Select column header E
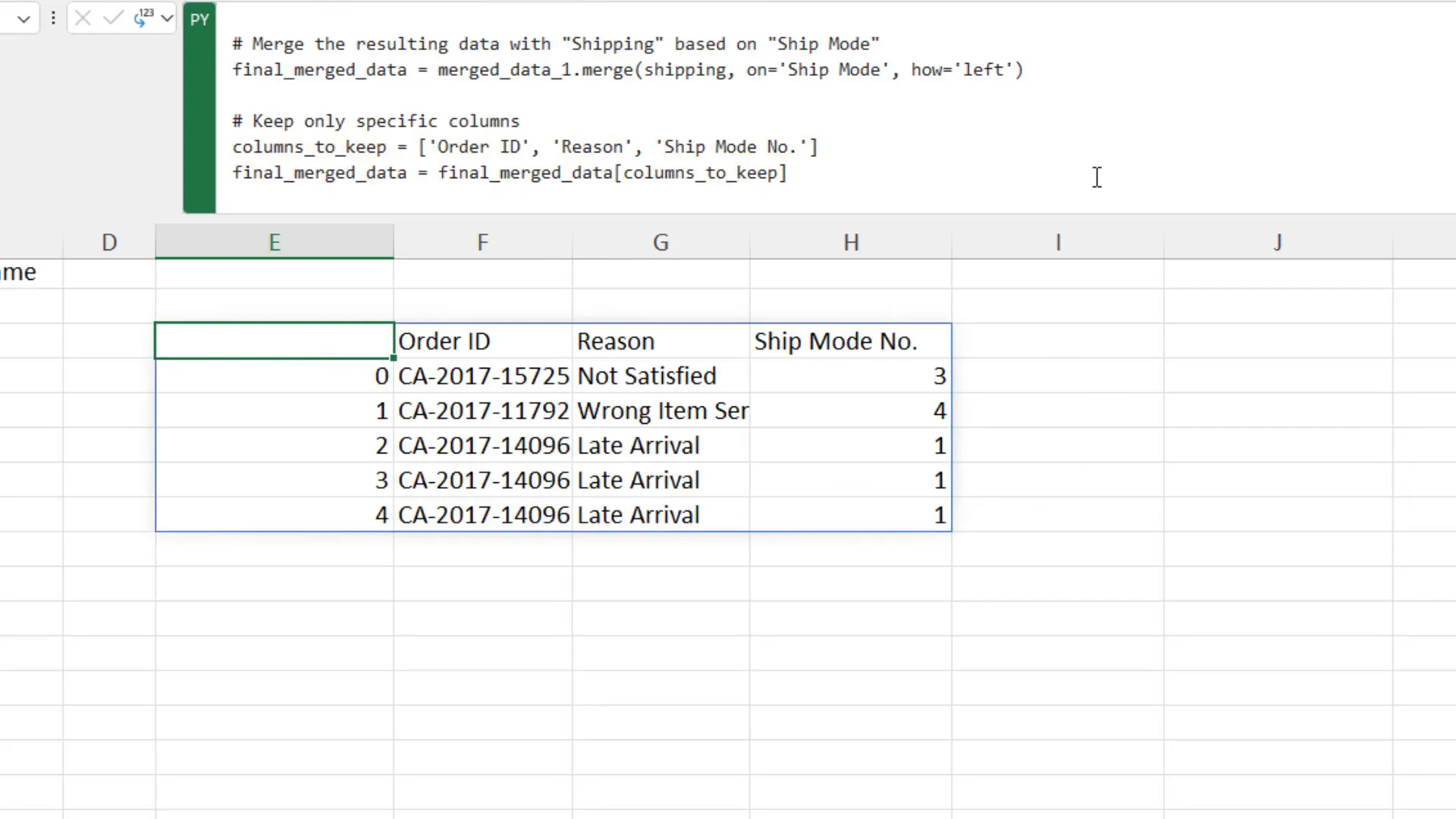The image size is (1456, 819). (274, 241)
